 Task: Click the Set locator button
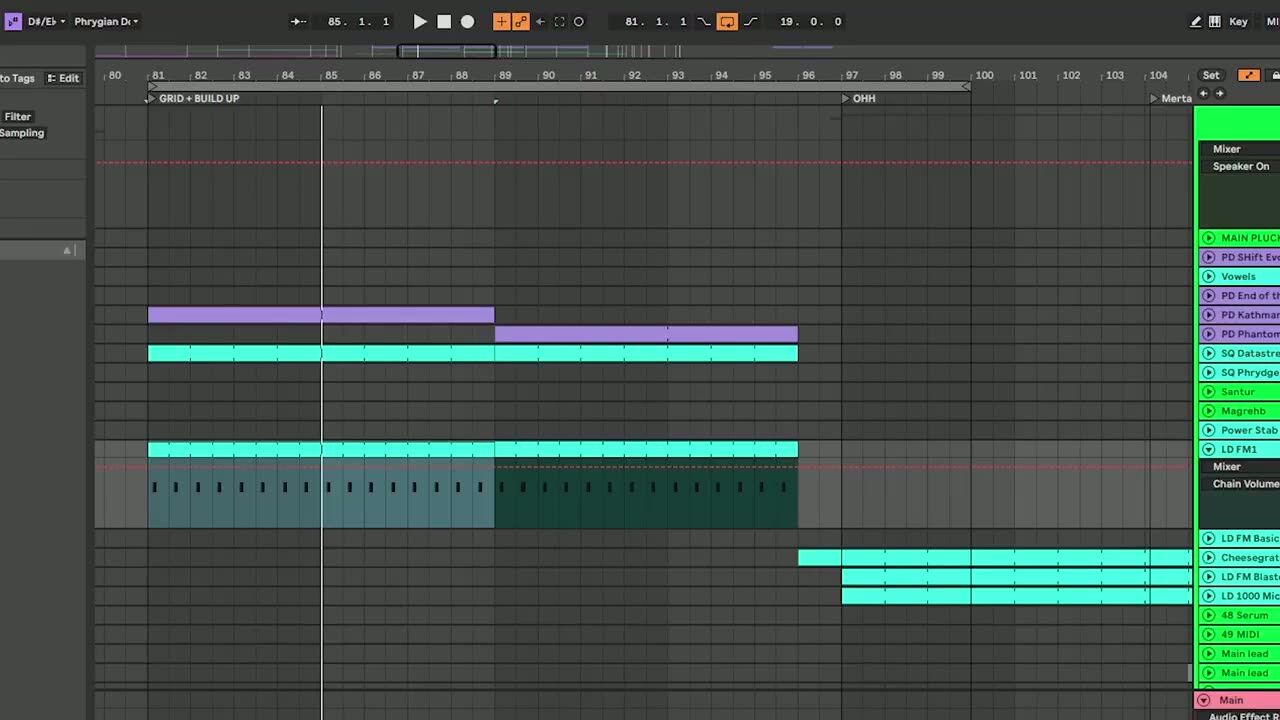click(1211, 76)
